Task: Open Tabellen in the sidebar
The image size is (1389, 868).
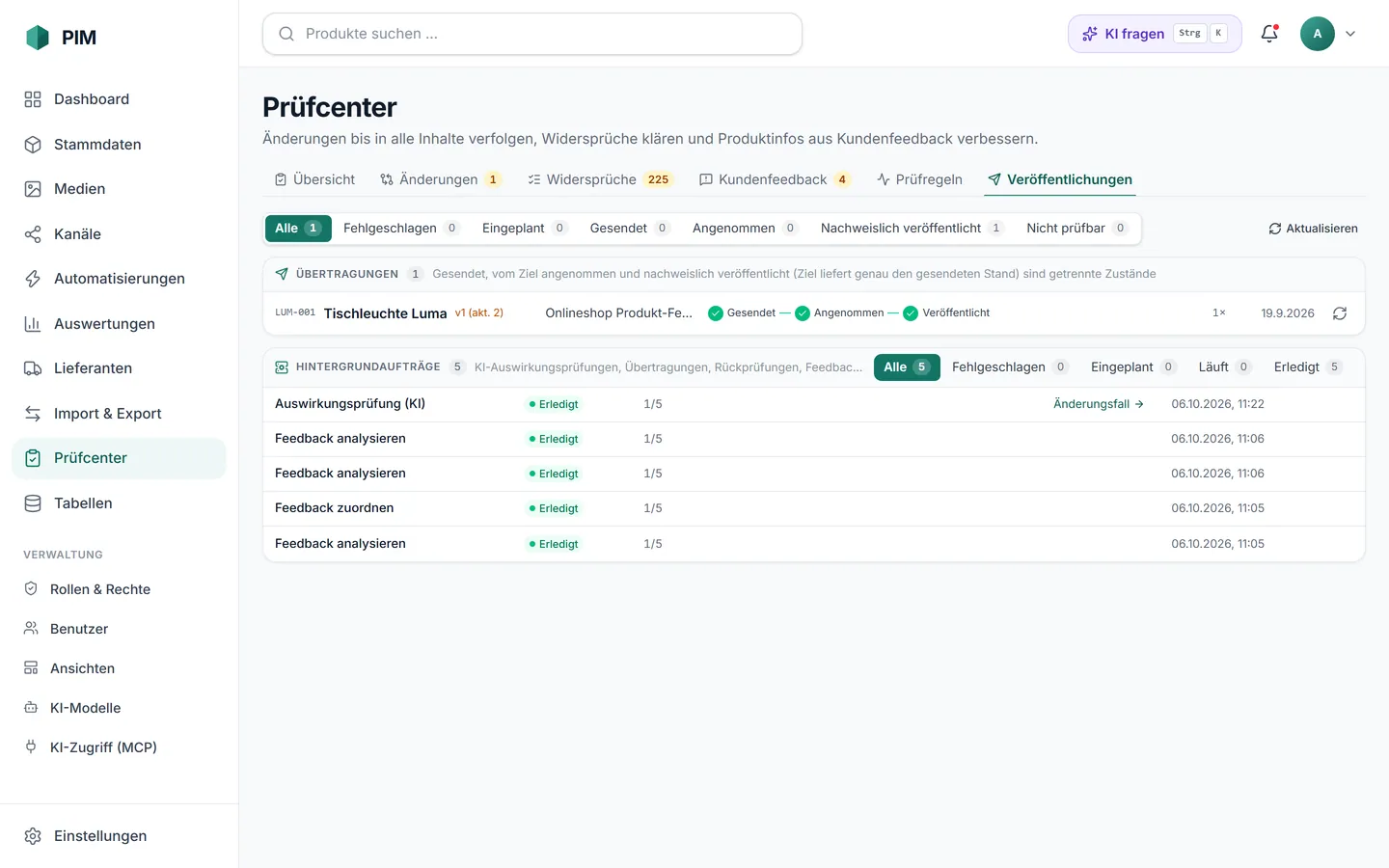Action: [119, 503]
